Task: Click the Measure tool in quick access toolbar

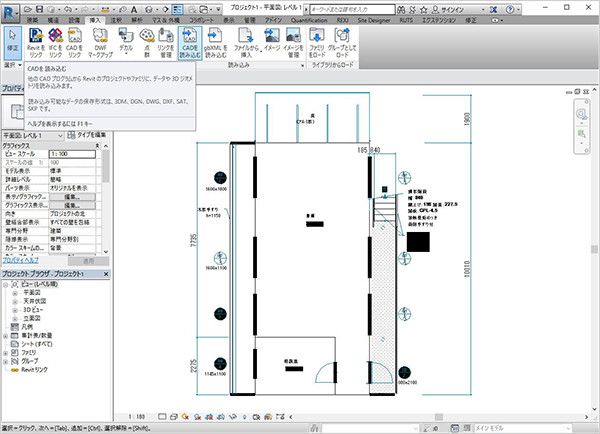Action: click(105, 10)
